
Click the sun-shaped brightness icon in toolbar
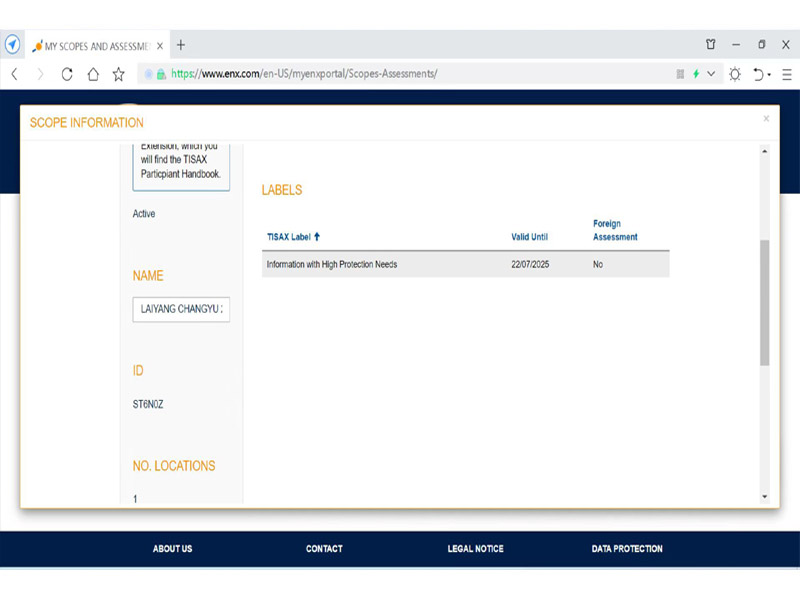tap(735, 74)
